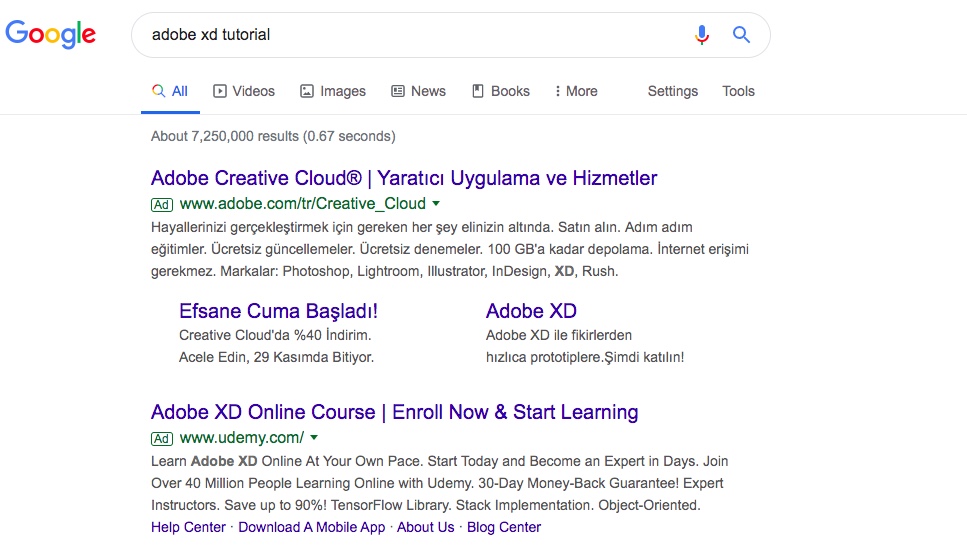Image resolution: width=967 pixels, height=553 pixels.
Task: Open the Adobe XD Online Course link
Action: [394, 412]
